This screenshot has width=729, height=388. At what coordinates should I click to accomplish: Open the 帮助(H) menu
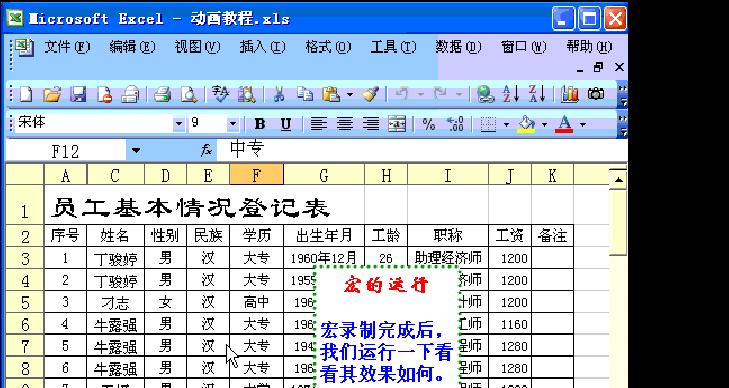coord(589,47)
